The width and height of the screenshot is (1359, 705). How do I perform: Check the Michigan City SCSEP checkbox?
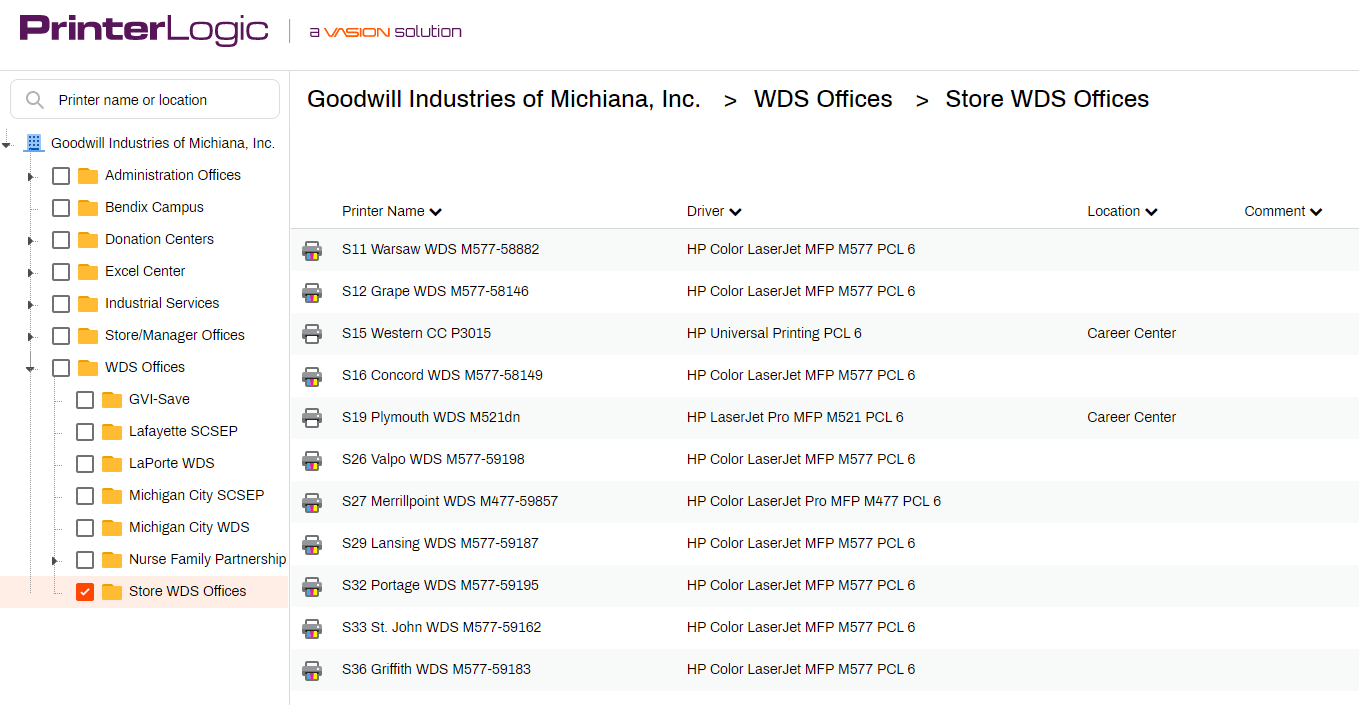(x=85, y=496)
